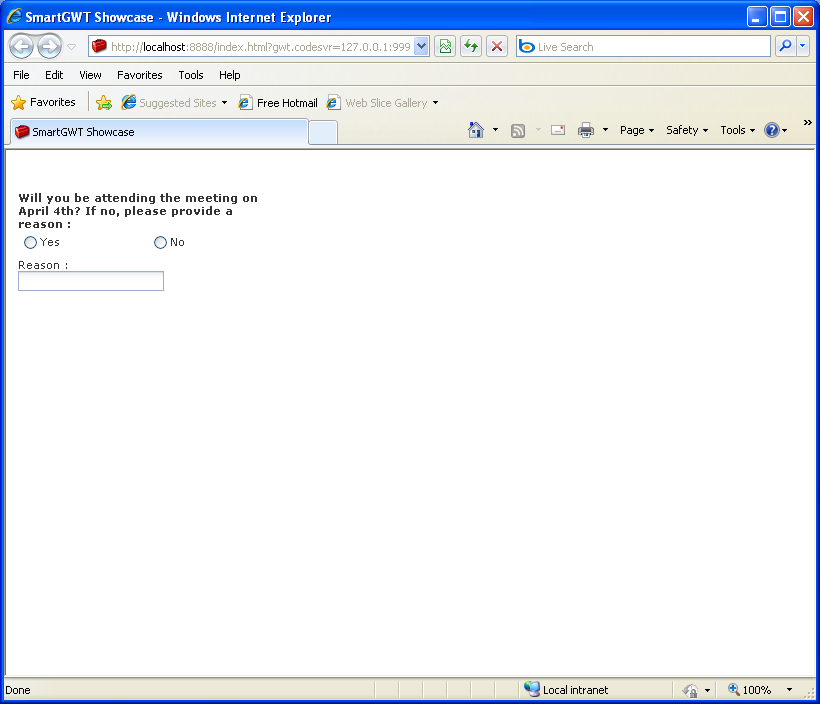
Task: Print the page with the printer icon
Action: click(x=586, y=130)
